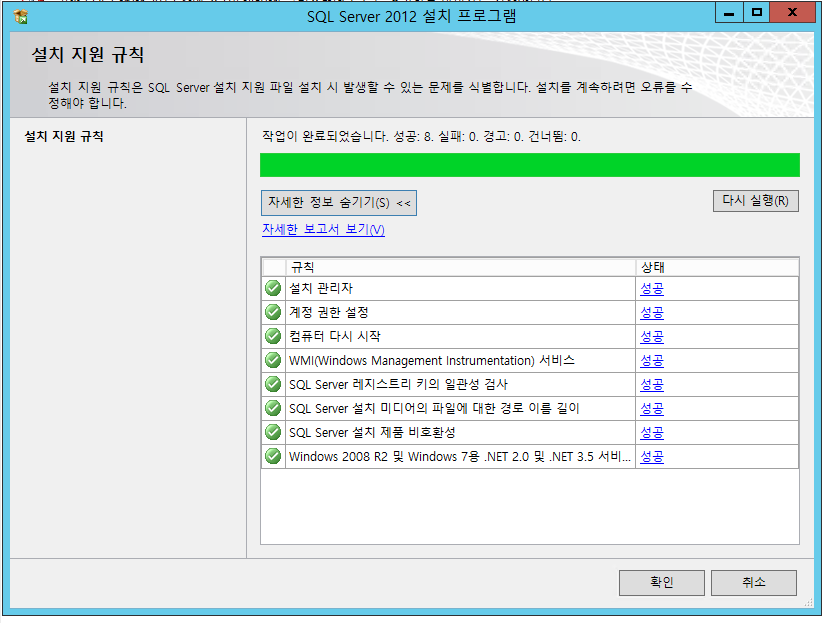Cancel setup with the 취소 button
This screenshot has width=827, height=623.
pyautogui.click(x=754, y=582)
